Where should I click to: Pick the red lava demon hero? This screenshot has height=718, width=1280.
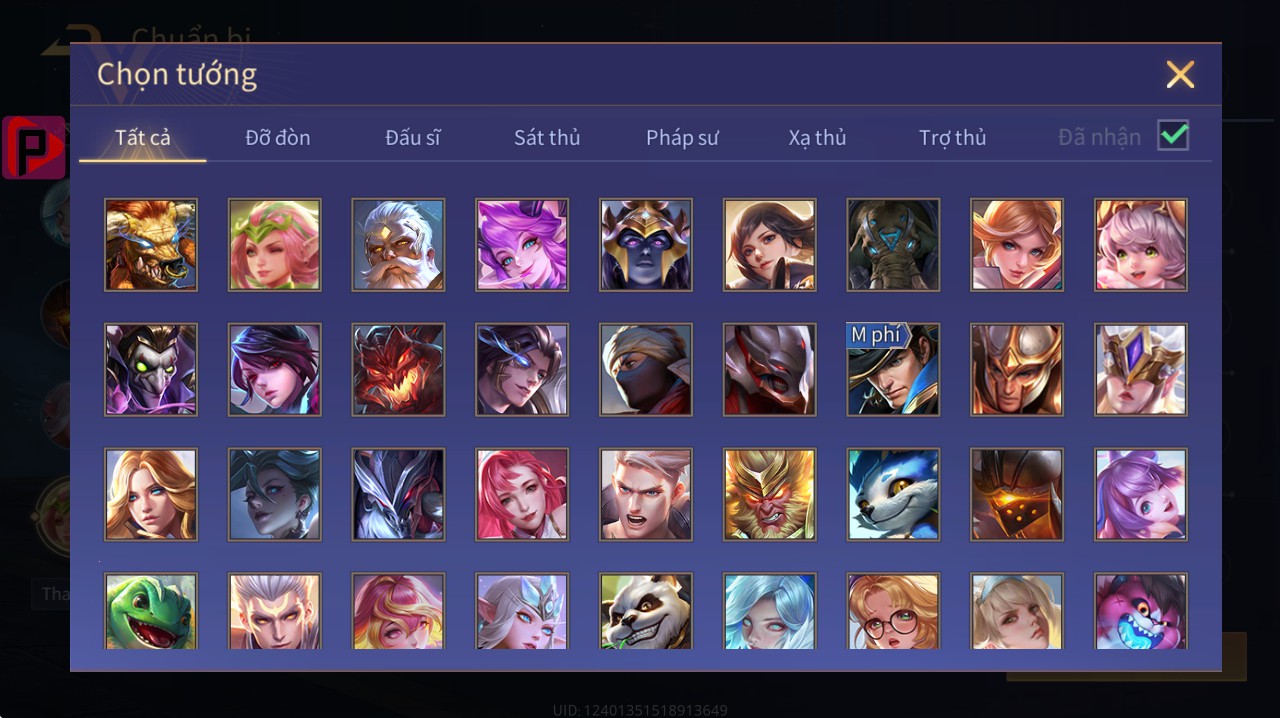(398, 370)
